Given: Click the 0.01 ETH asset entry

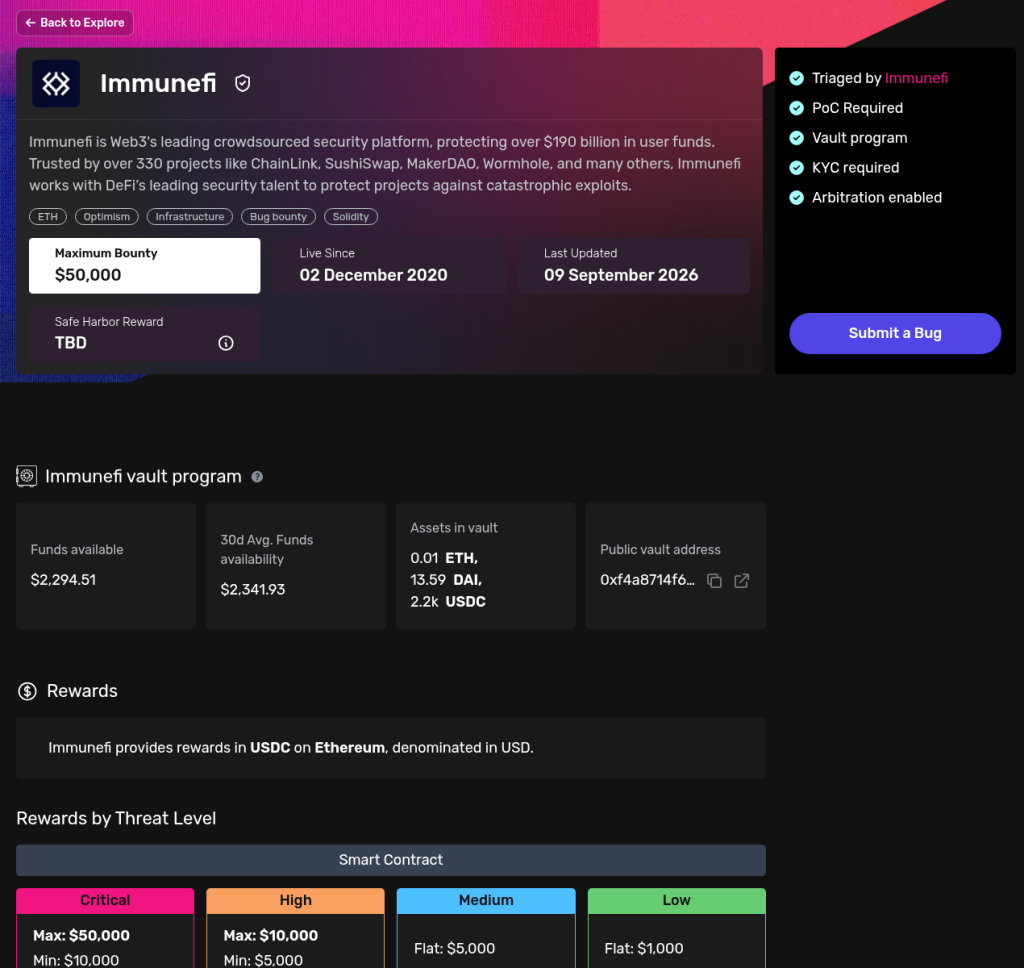Looking at the screenshot, I should pos(444,558).
